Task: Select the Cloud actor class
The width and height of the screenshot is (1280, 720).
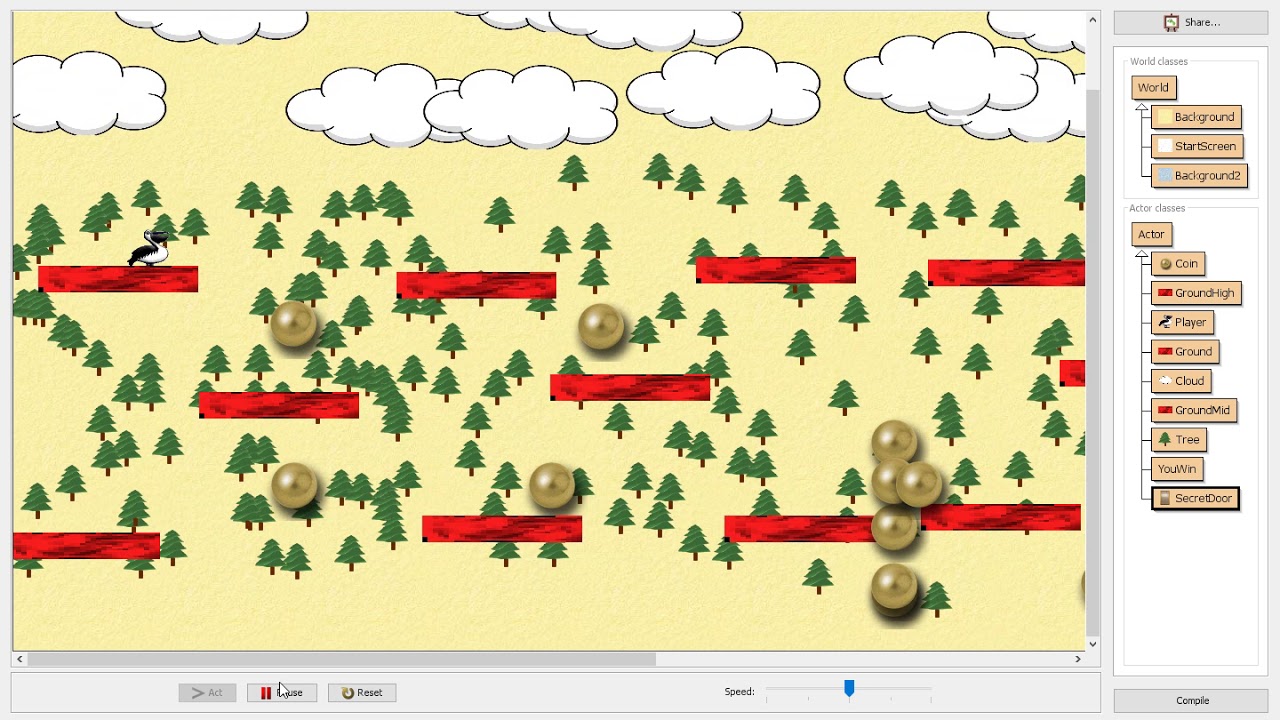Action: click(x=1181, y=381)
